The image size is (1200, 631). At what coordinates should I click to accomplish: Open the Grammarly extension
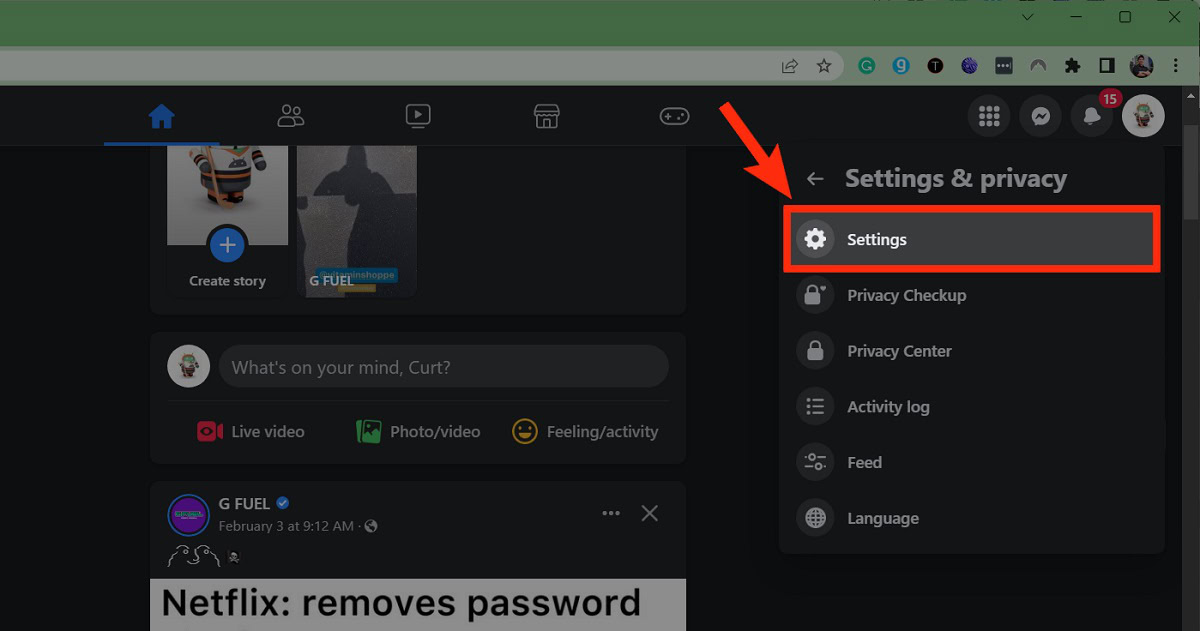click(x=867, y=66)
